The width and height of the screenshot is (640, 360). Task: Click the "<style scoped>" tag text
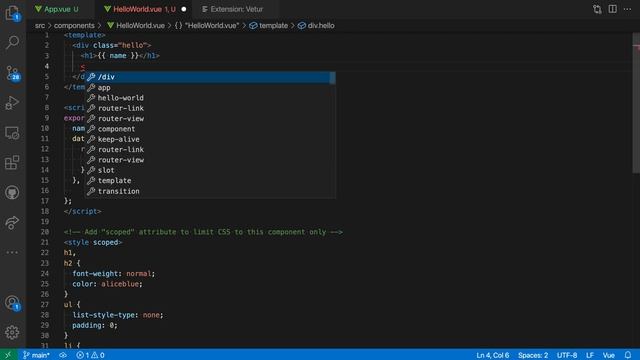[x=93, y=242]
